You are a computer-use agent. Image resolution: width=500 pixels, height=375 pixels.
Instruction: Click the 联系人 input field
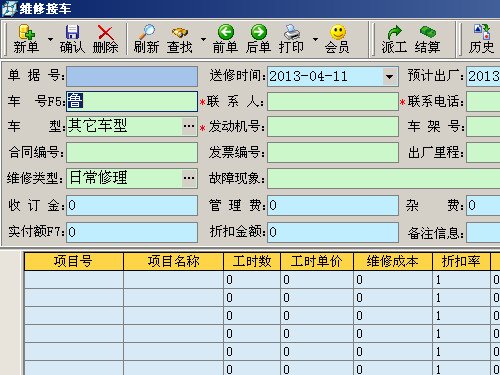[x=333, y=102]
